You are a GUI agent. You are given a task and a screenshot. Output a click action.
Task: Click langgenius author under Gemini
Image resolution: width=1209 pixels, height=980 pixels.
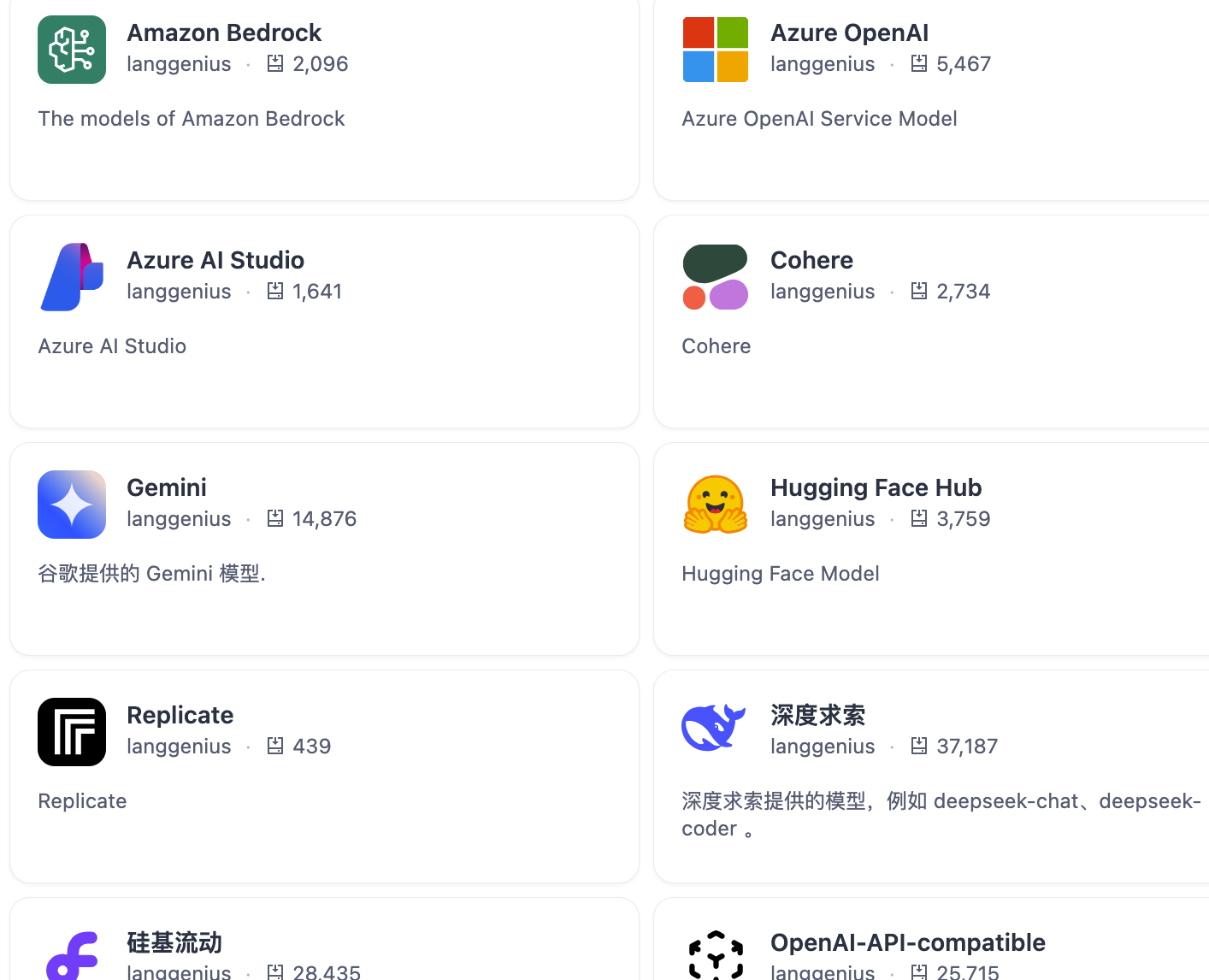pyautogui.click(x=179, y=519)
